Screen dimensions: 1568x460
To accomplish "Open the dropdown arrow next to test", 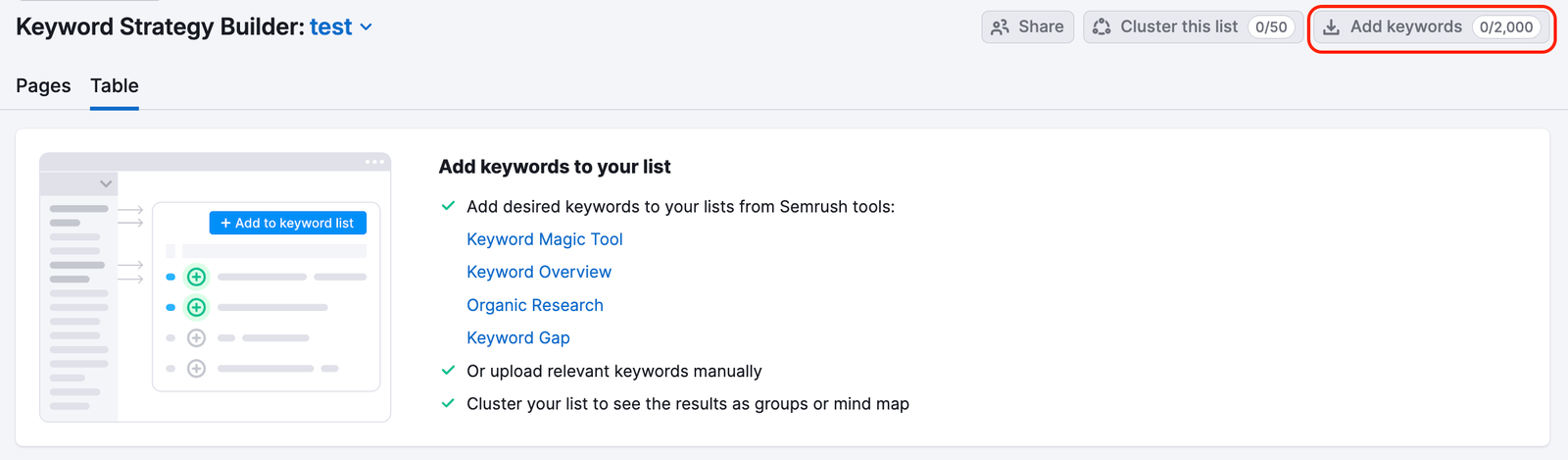I will tap(367, 27).
